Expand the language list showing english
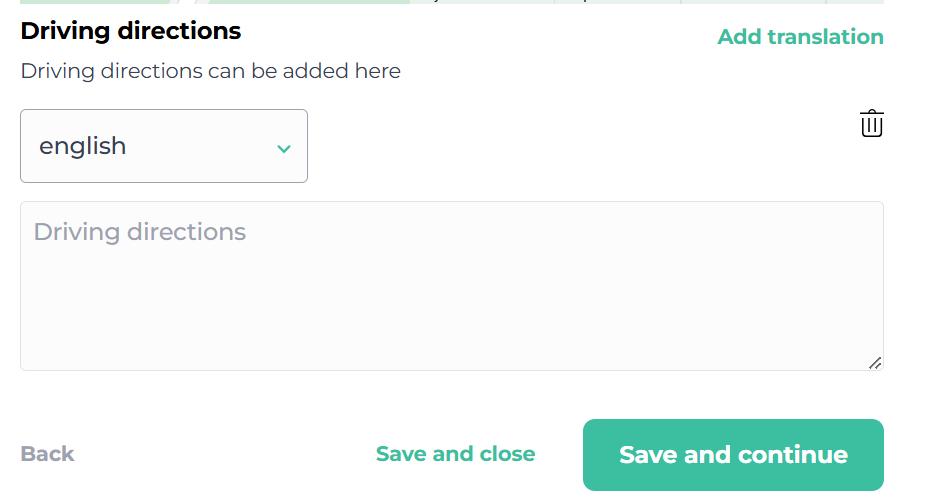The image size is (927, 501). pos(164,146)
